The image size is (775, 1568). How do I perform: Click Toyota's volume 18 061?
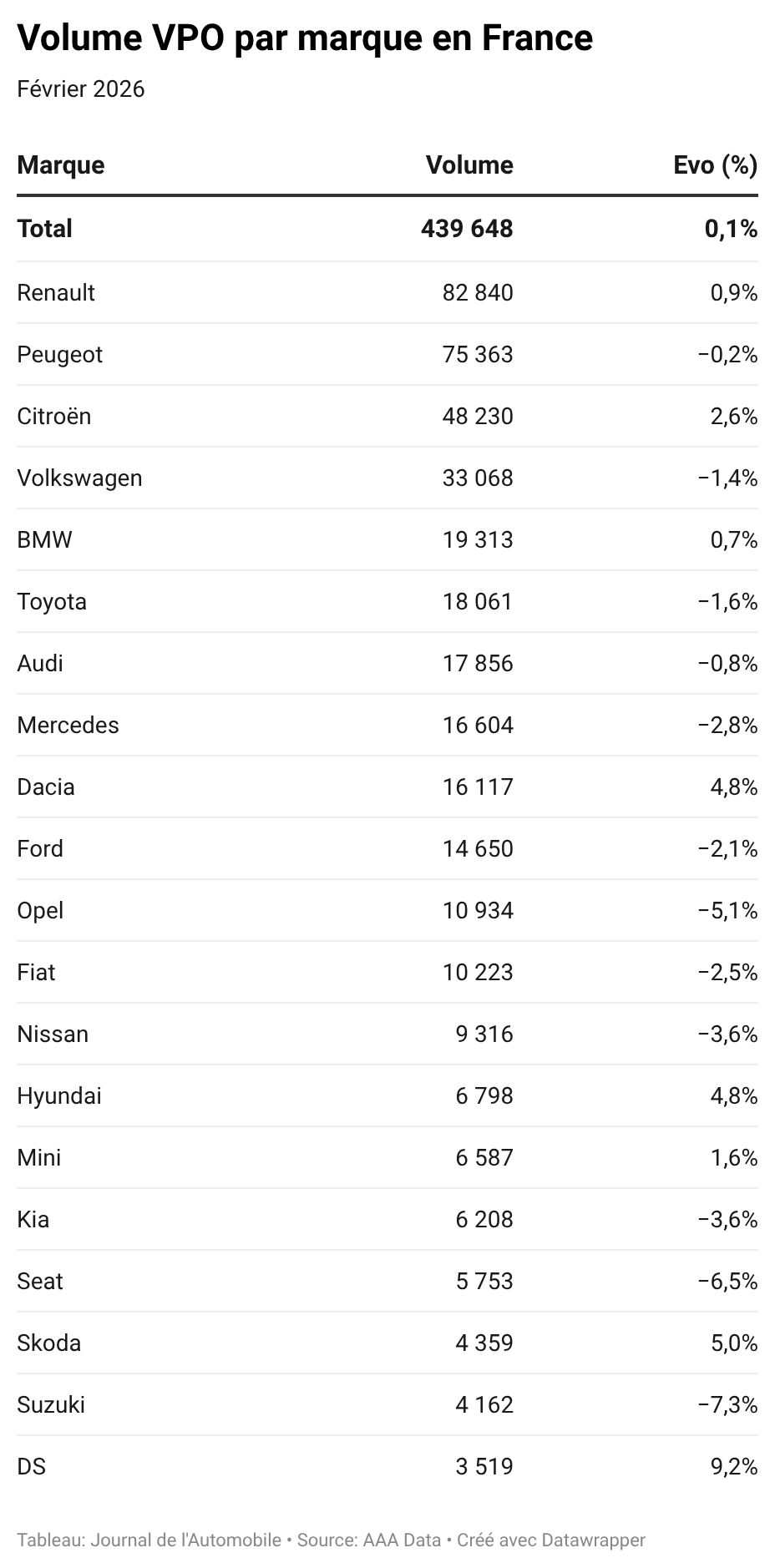pyautogui.click(x=478, y=602)
